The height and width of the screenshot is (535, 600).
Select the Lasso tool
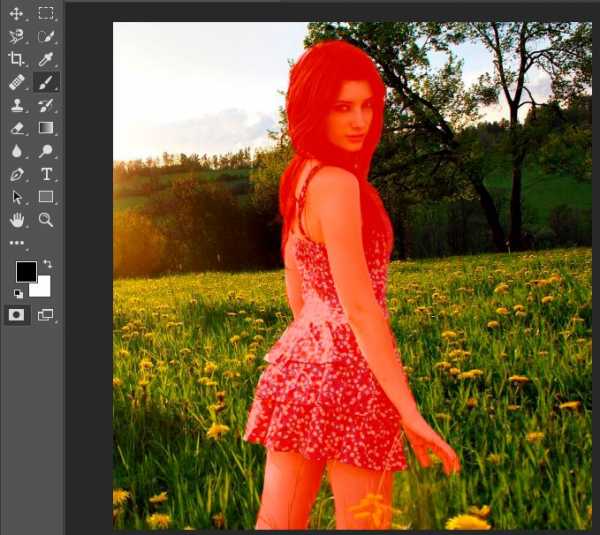(16, 36)
